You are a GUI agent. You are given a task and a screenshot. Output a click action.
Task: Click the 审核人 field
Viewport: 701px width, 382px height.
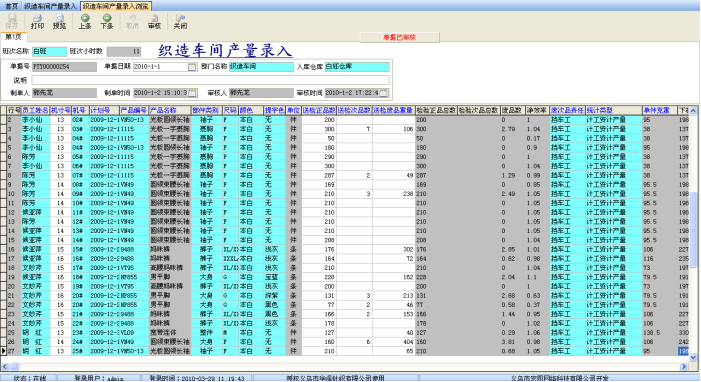[261, 93]
